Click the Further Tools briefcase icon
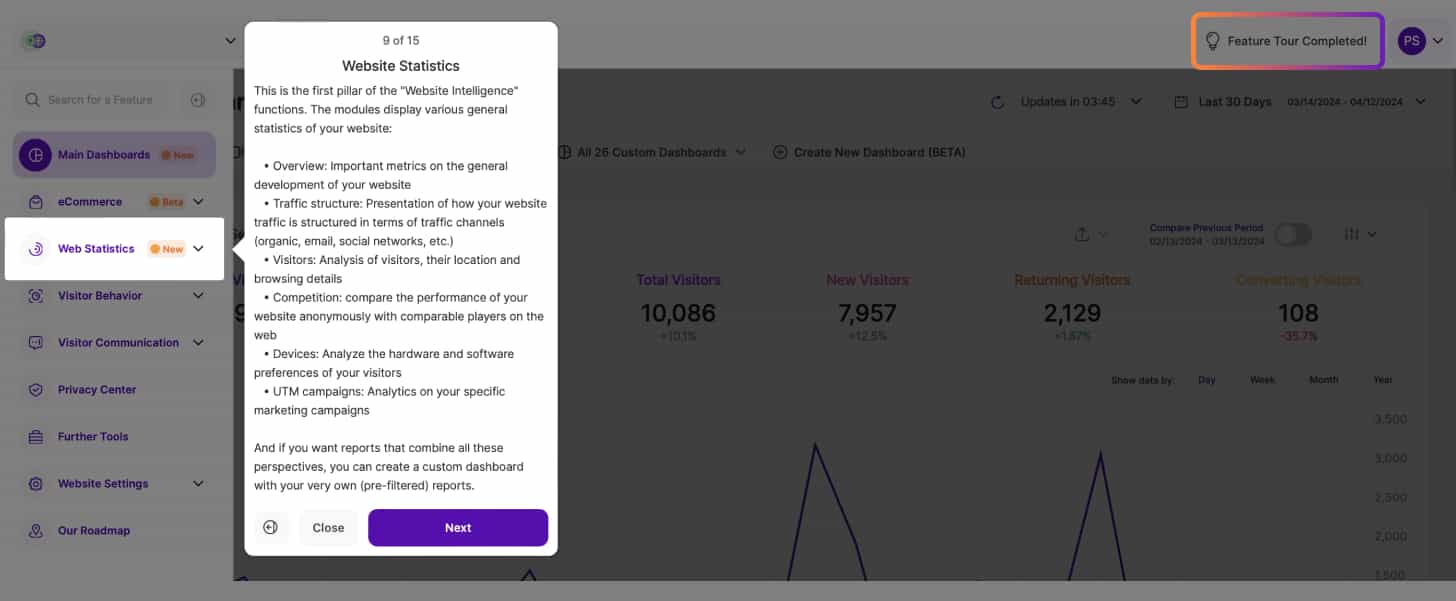Viewport: 1456px width, 601px height. (x=36, y=437)
